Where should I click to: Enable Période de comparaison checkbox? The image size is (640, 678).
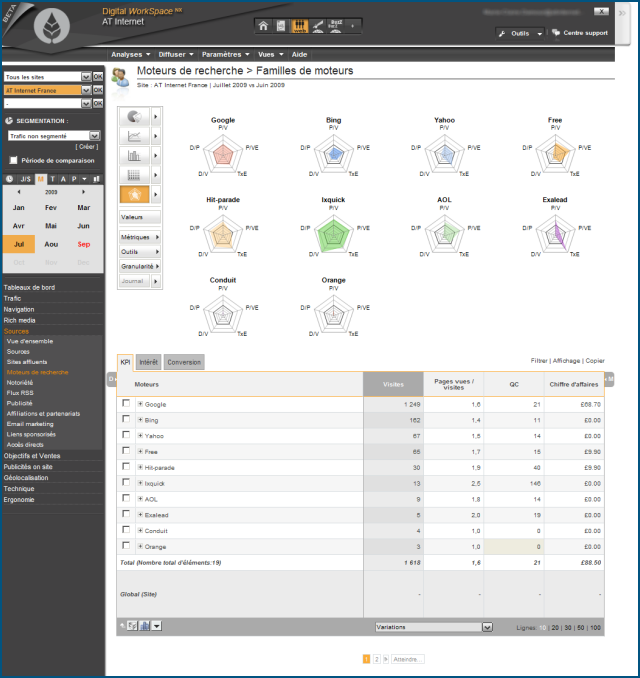coord(13,160)
